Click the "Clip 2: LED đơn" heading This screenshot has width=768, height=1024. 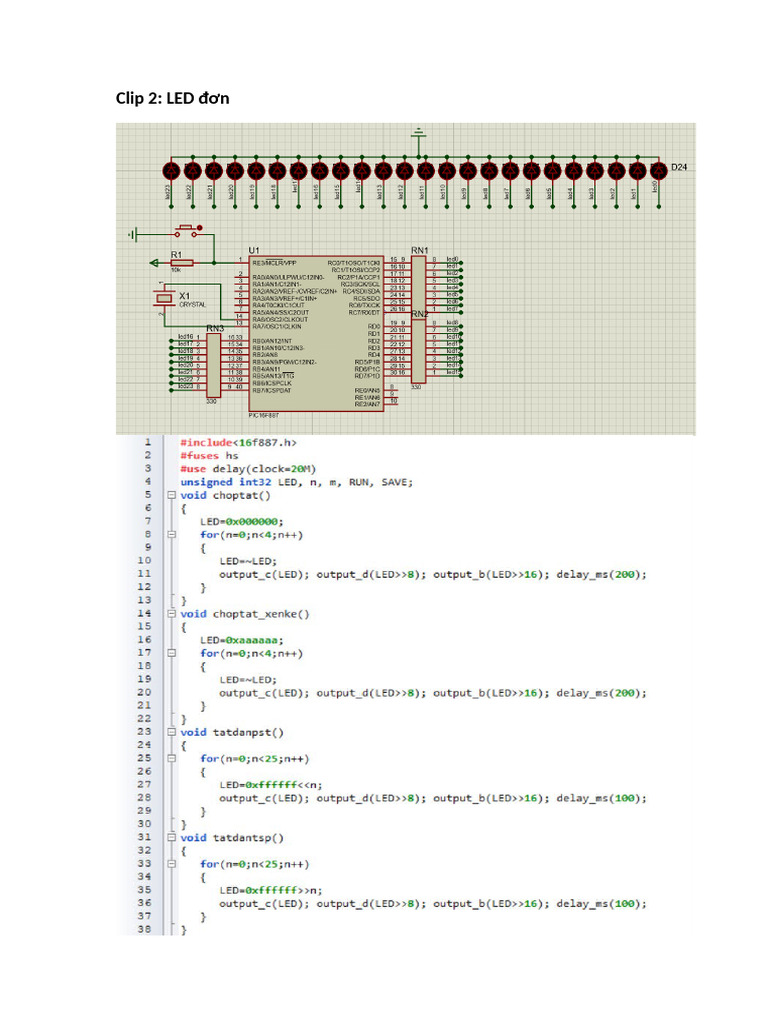pos(173,97)
